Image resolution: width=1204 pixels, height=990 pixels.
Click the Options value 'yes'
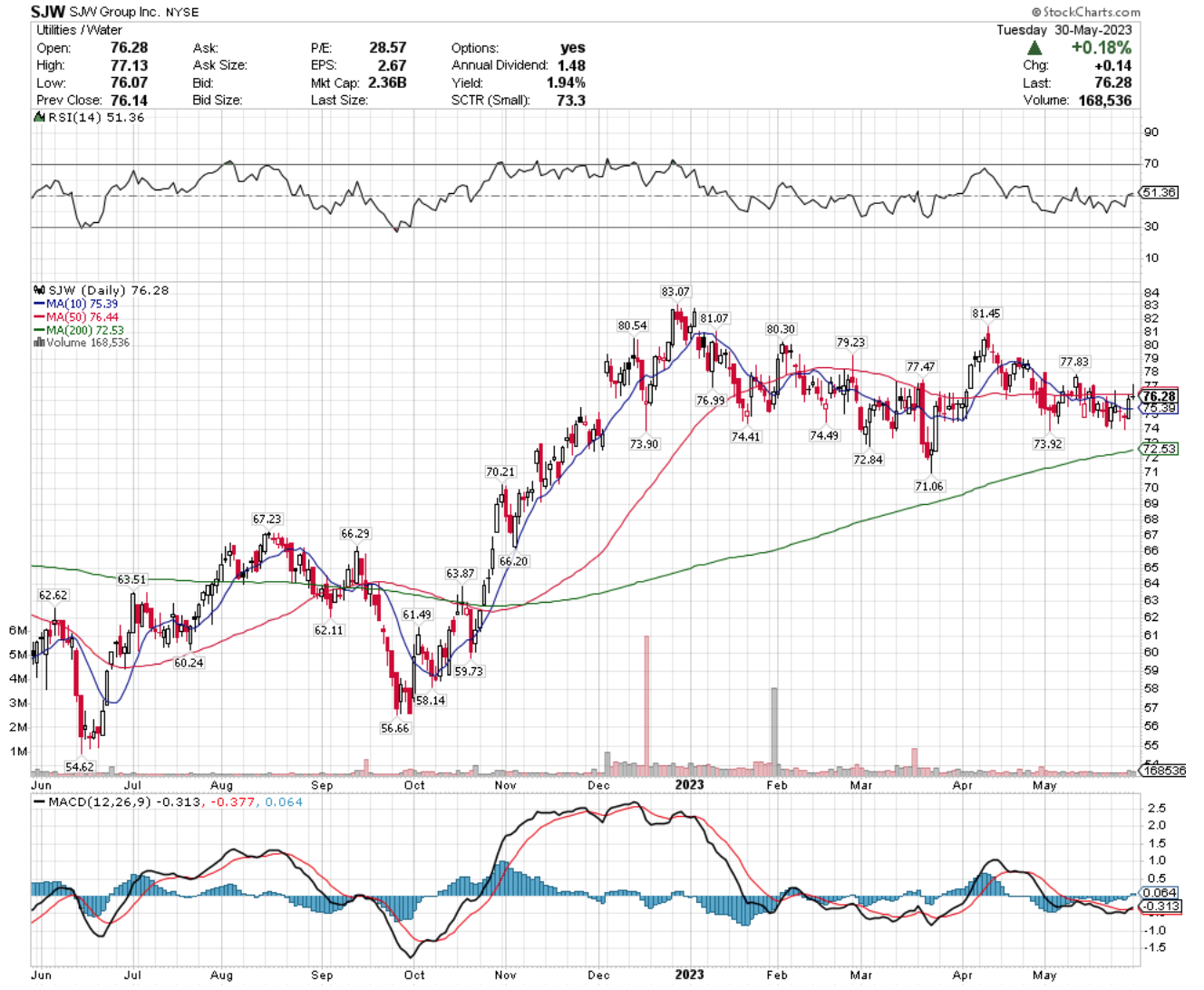point(573,47)
